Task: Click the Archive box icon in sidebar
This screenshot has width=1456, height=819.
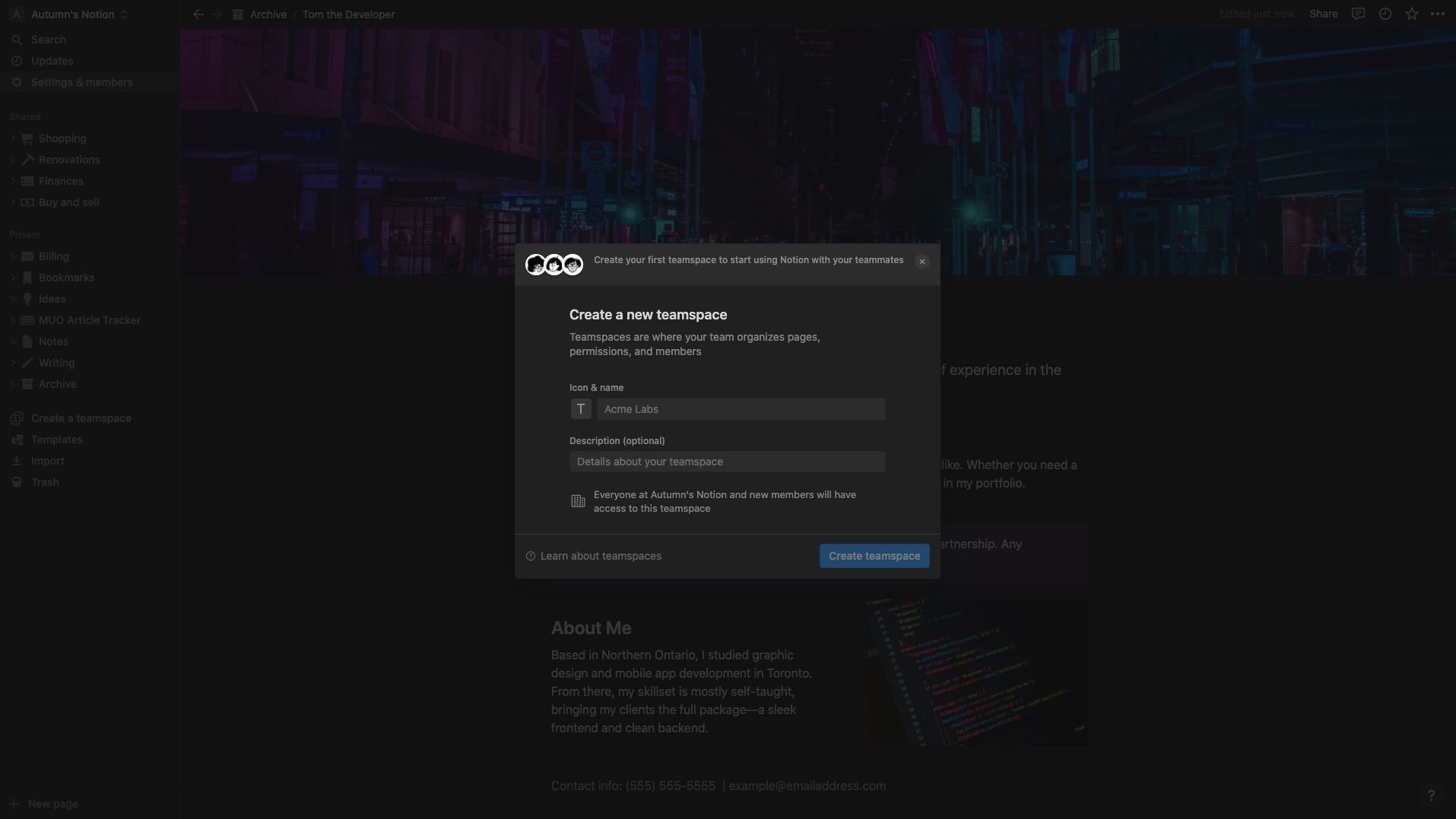Action: coord(27,384)
